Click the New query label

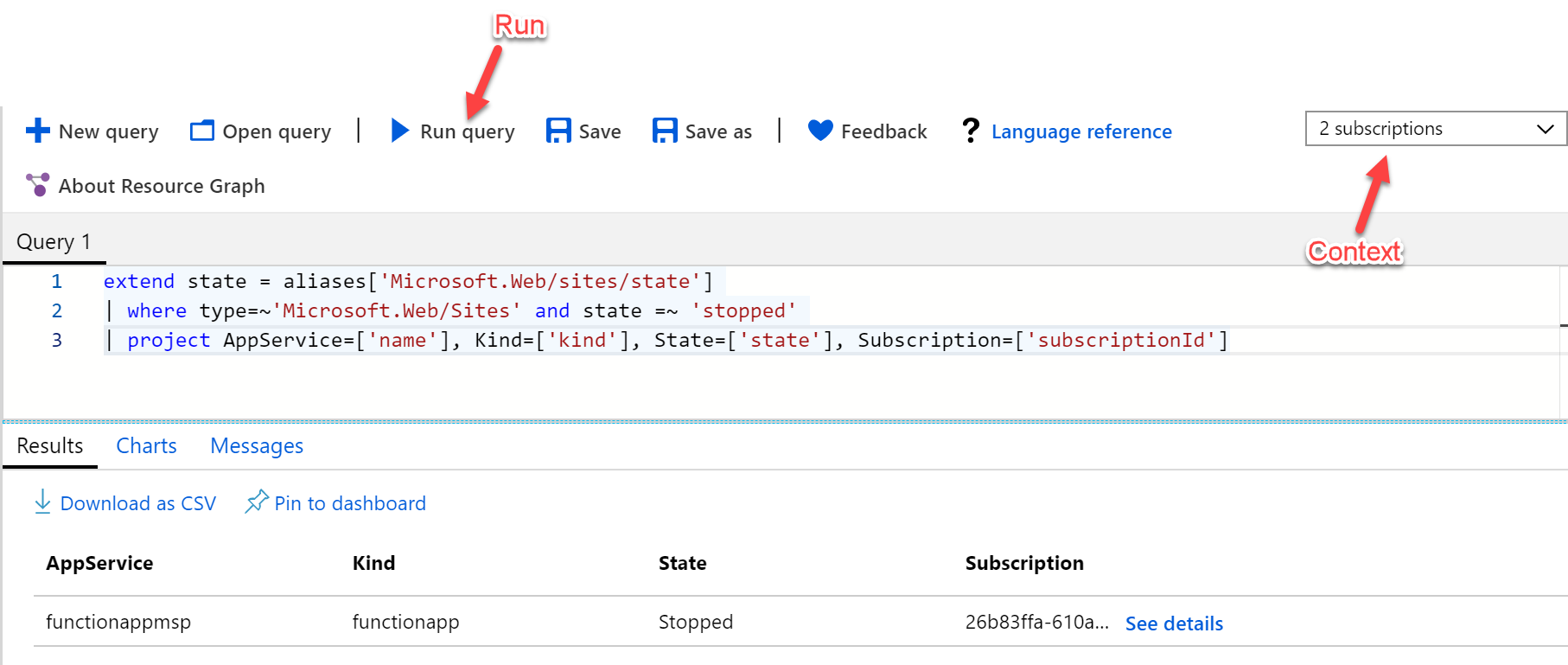click(109, 131)
